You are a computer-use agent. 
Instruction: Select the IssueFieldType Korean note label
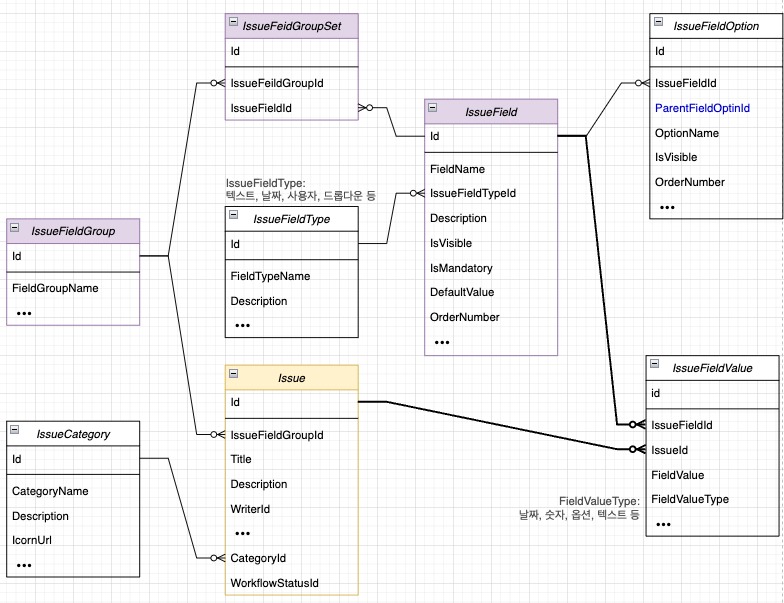point(300,190)
